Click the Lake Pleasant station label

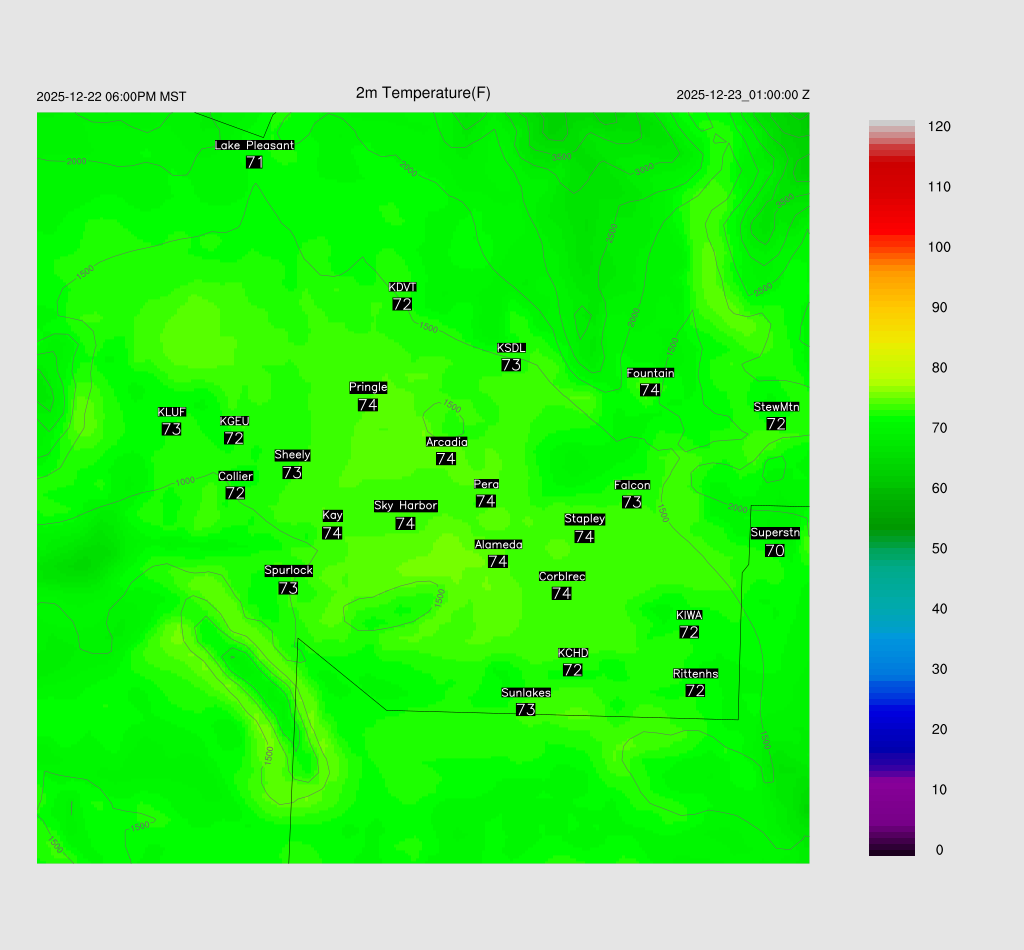point(255,145)
